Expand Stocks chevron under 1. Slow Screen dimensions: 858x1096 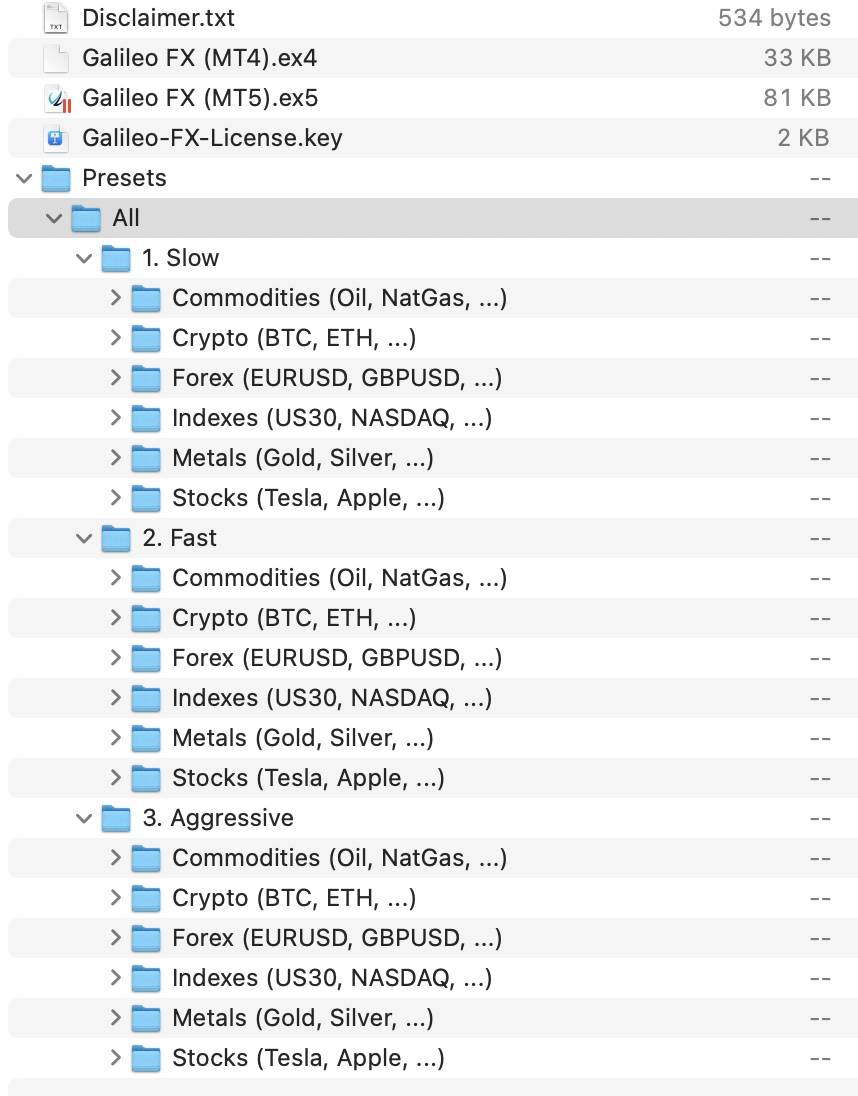coord(116,498)
